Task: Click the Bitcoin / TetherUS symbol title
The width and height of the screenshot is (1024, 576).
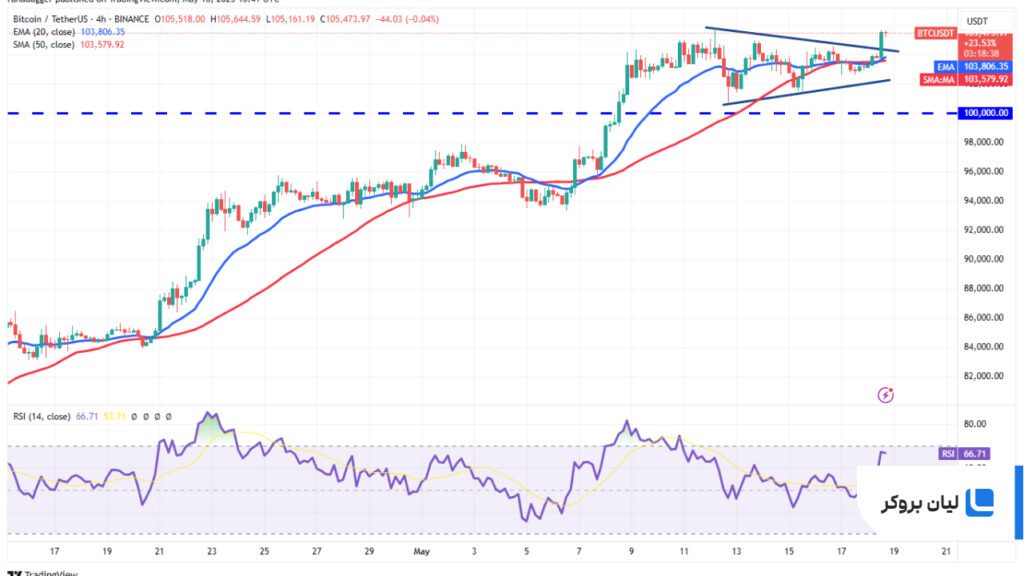Action: (x=81, y=19)
